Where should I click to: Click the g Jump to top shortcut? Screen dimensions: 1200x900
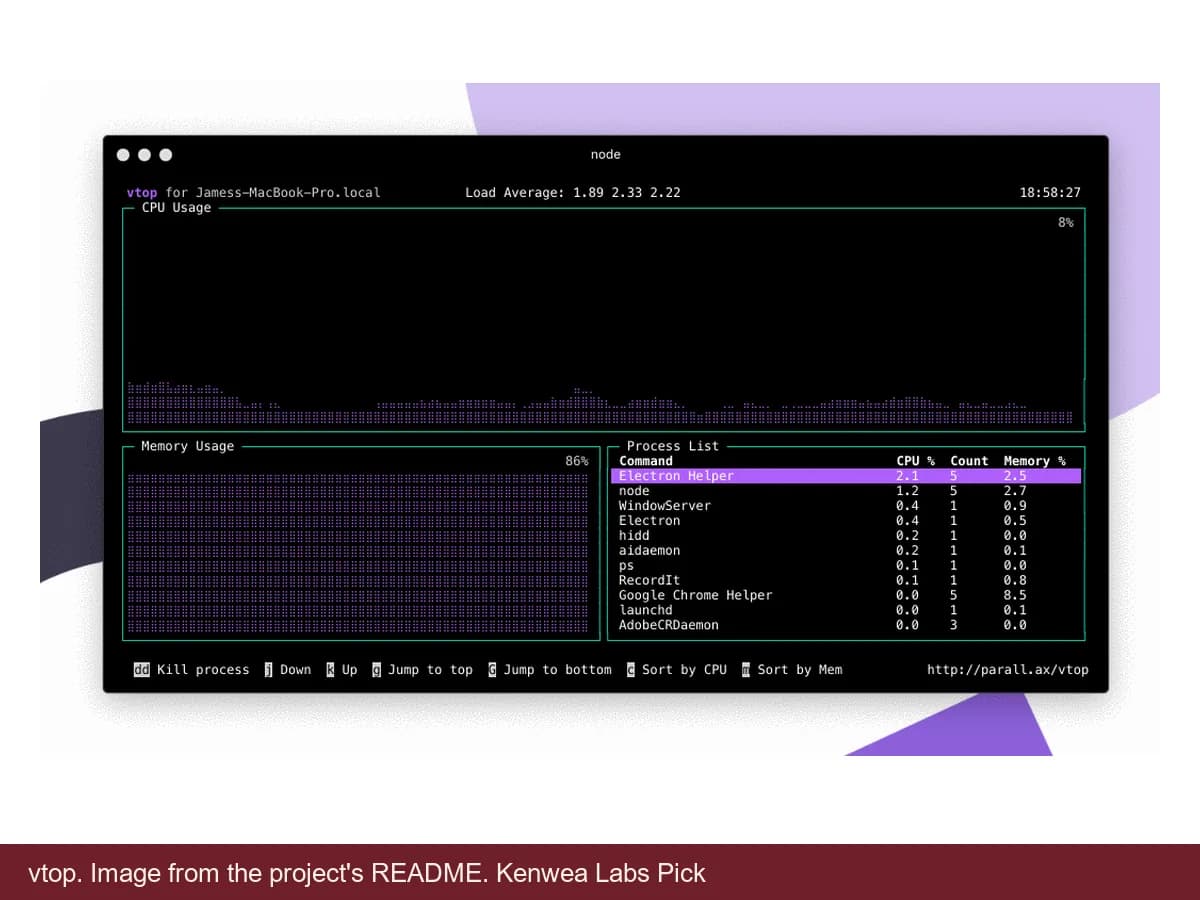click(422, 670)
